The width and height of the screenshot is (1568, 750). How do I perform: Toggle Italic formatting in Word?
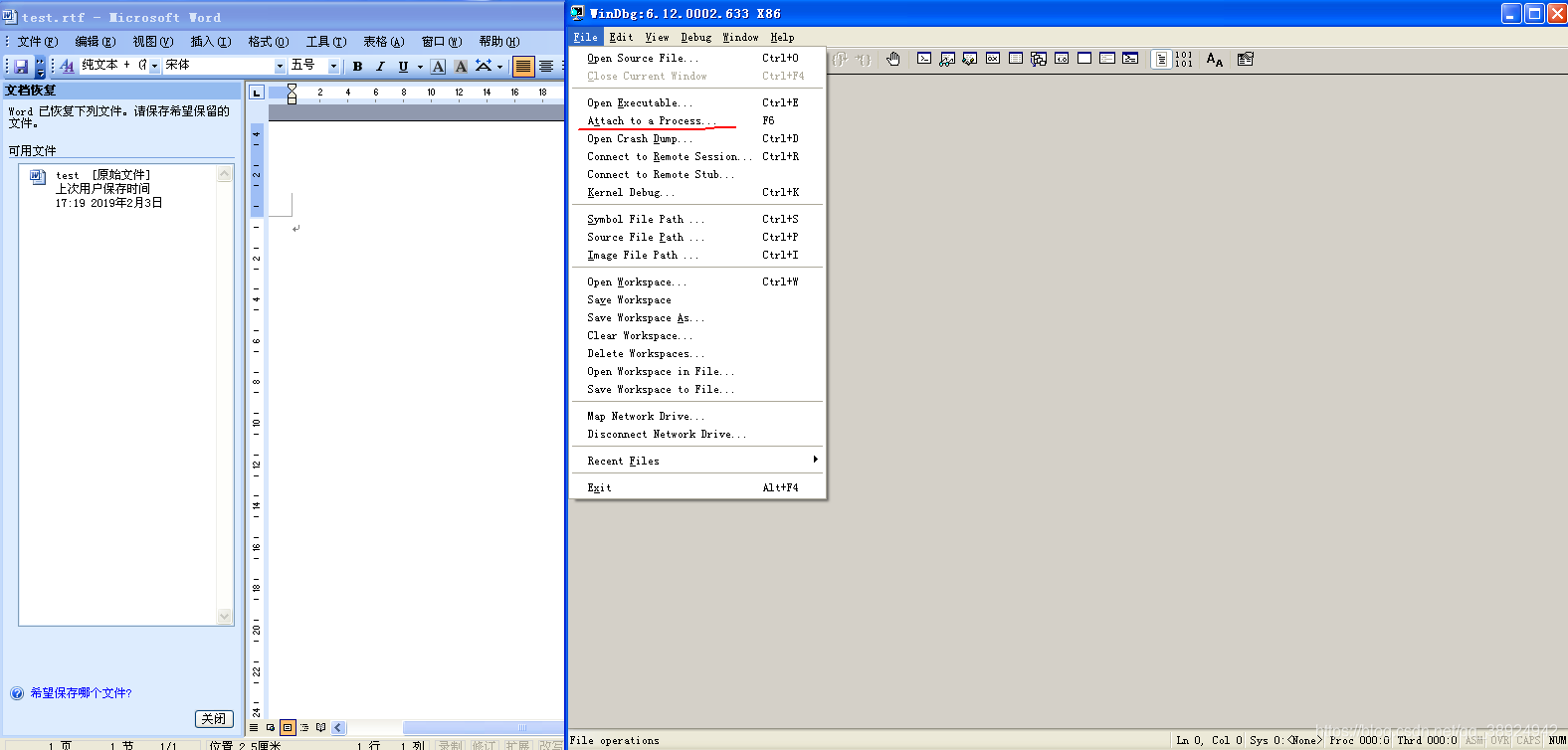click(380, 67)
